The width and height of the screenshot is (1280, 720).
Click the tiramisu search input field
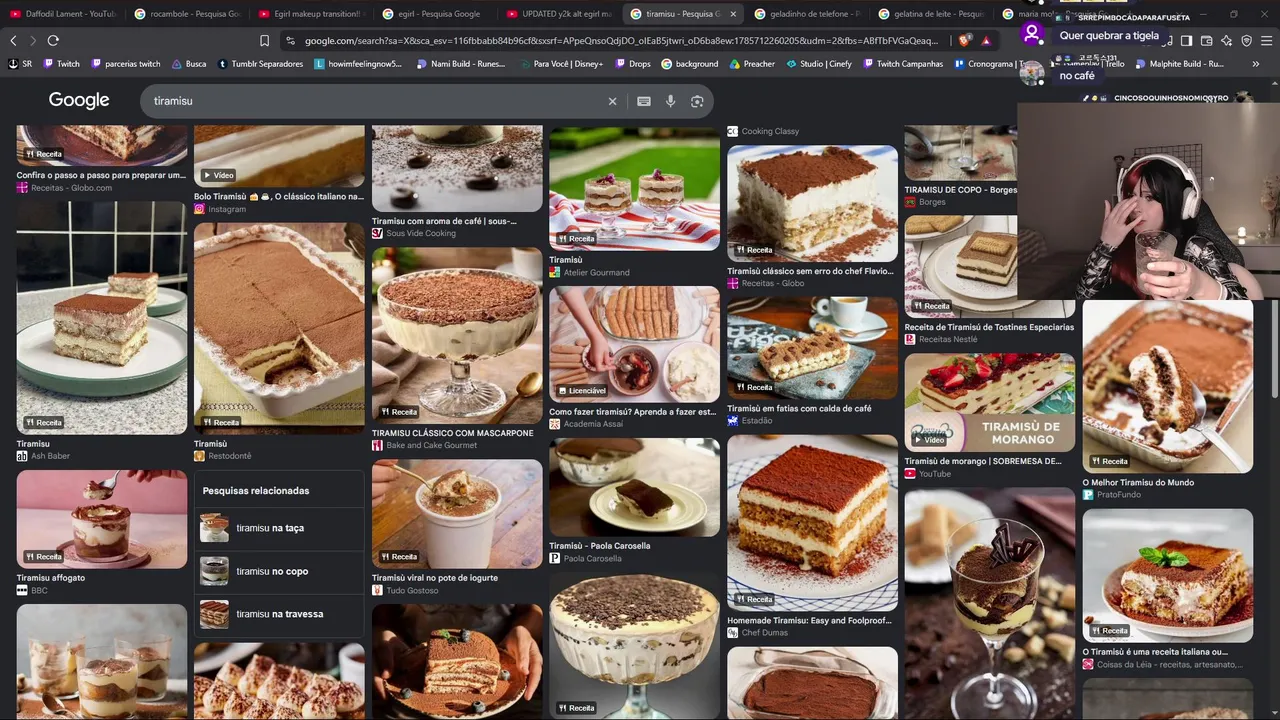pos(375,101)
